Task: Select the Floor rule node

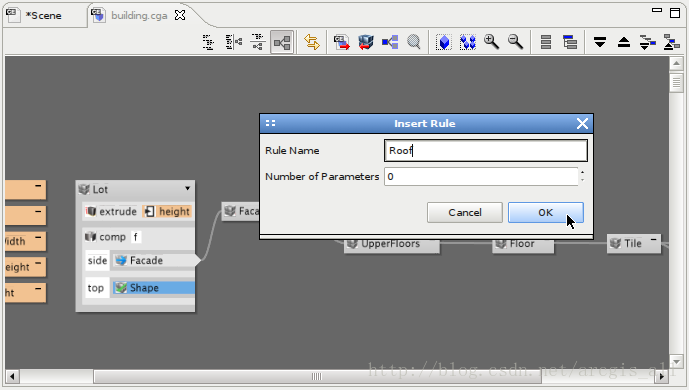Action: 523,244
